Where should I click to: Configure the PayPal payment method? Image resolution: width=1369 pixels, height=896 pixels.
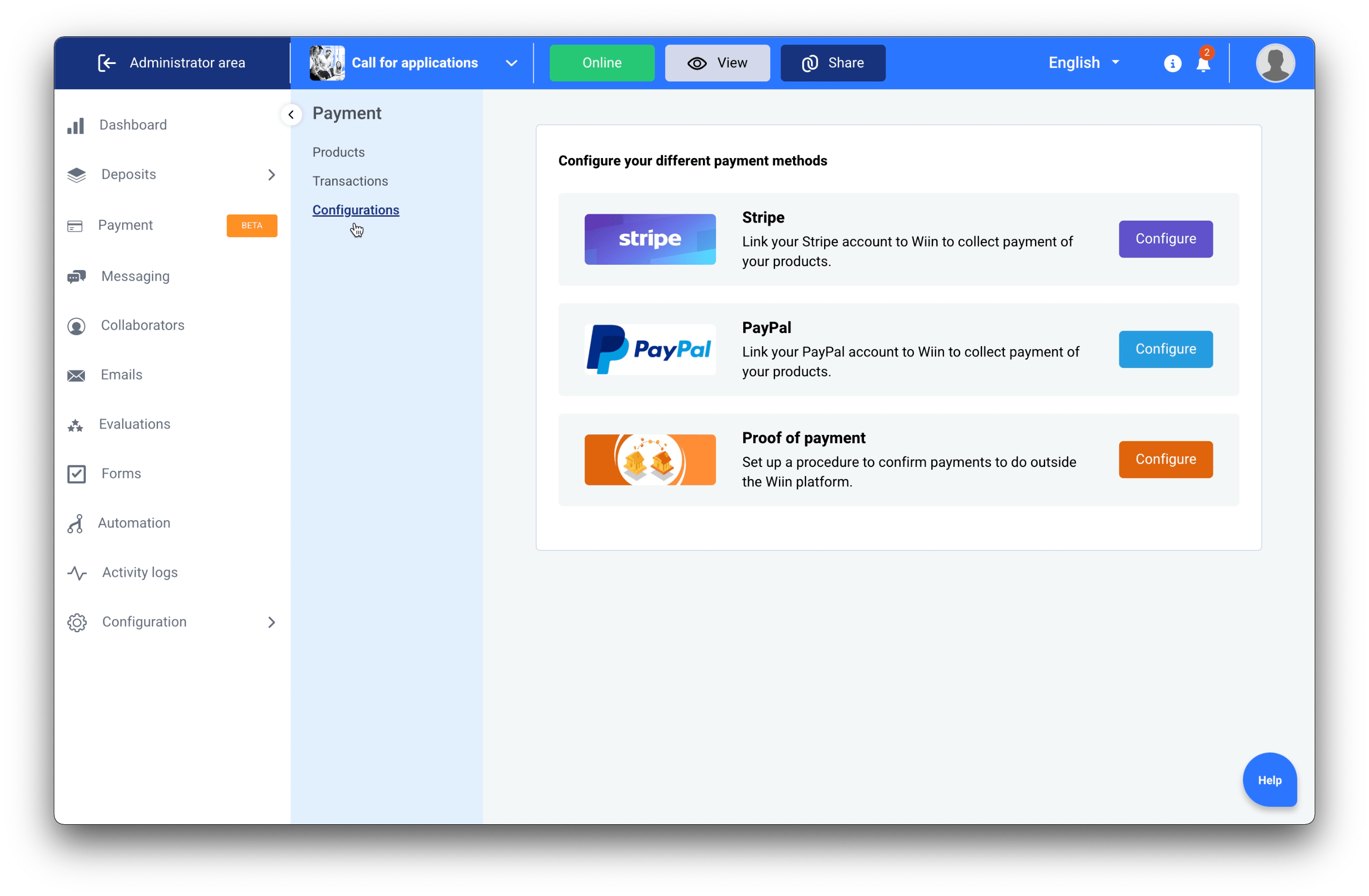[1165, 349]
